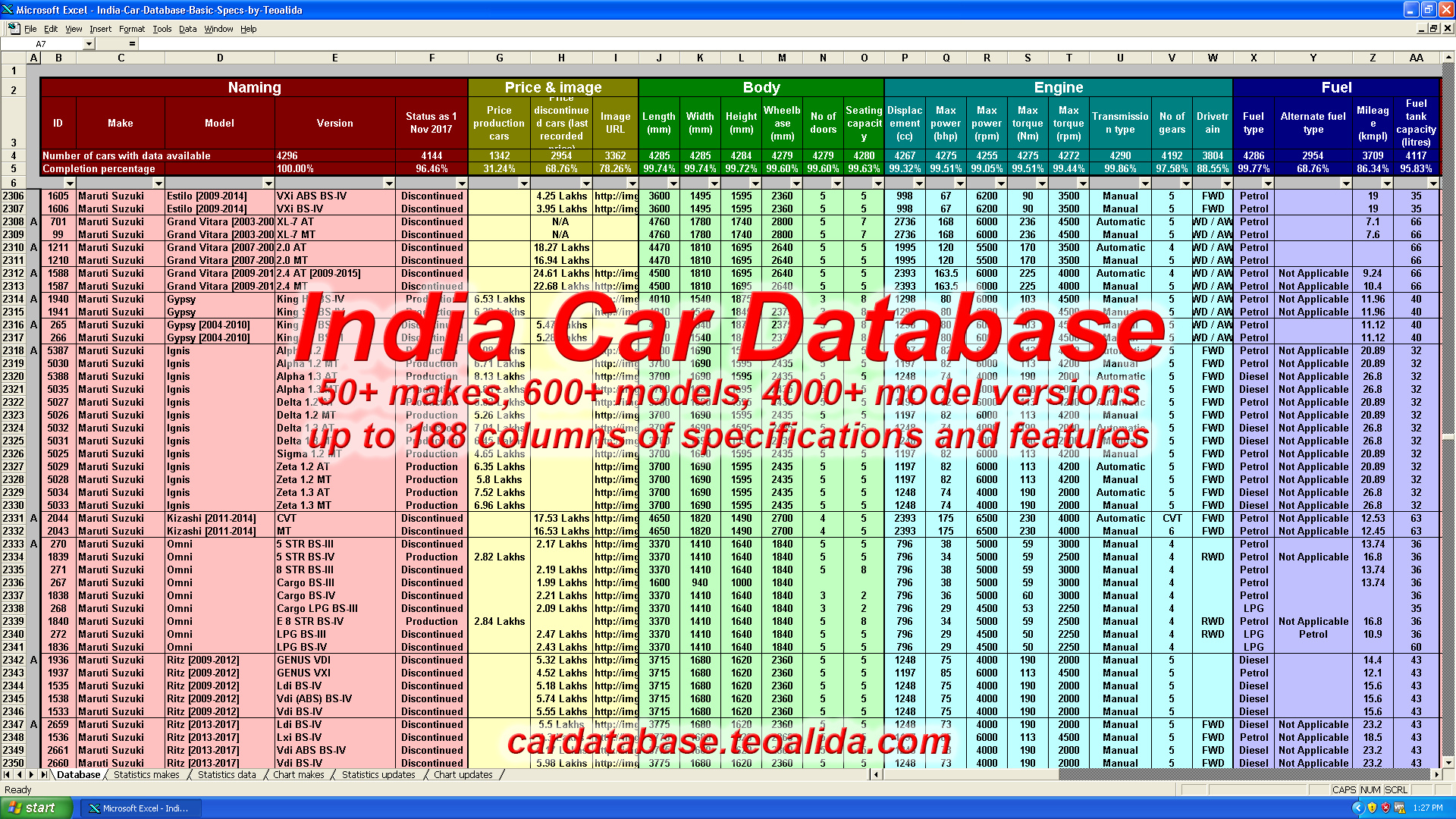The image size is (1456, 819).
Task: Open the Make column filter dropdown
Action: tap(158, 184)
